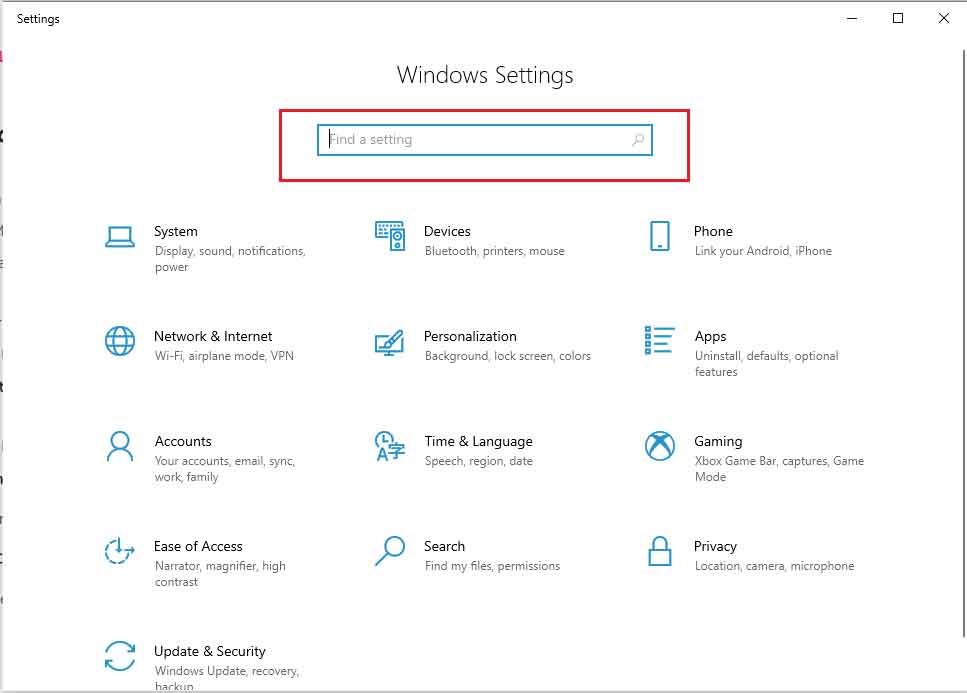Close the Settings window

point(944,18)
